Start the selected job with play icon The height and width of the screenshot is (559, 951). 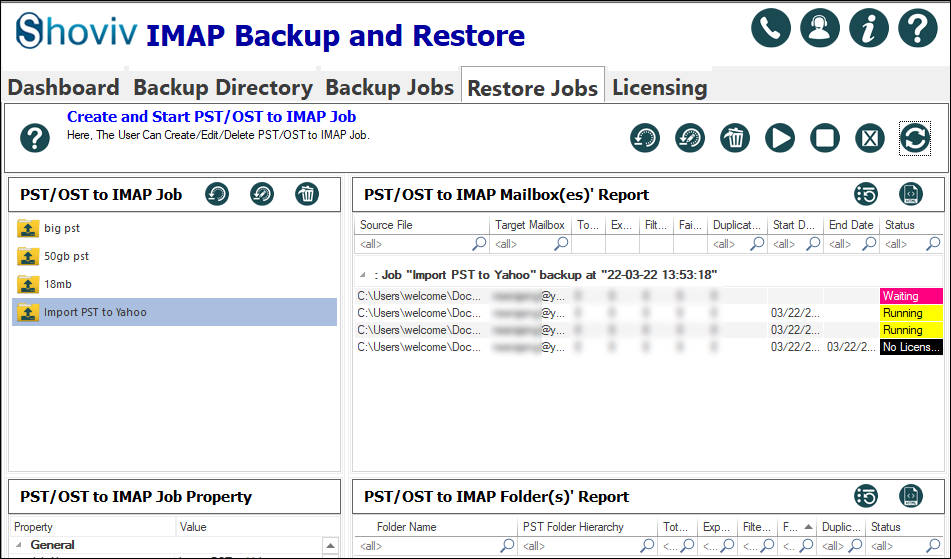click(x=779, y=138)
